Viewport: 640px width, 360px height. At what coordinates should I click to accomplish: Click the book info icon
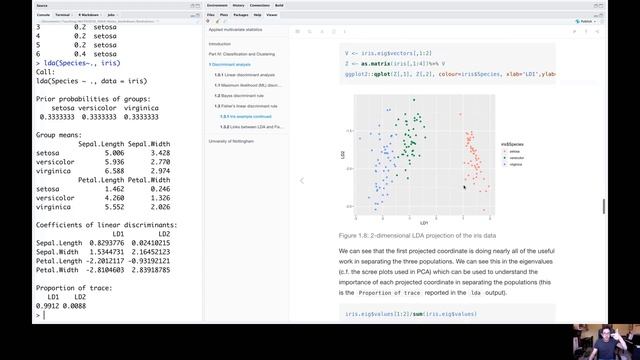coord(345,31)
